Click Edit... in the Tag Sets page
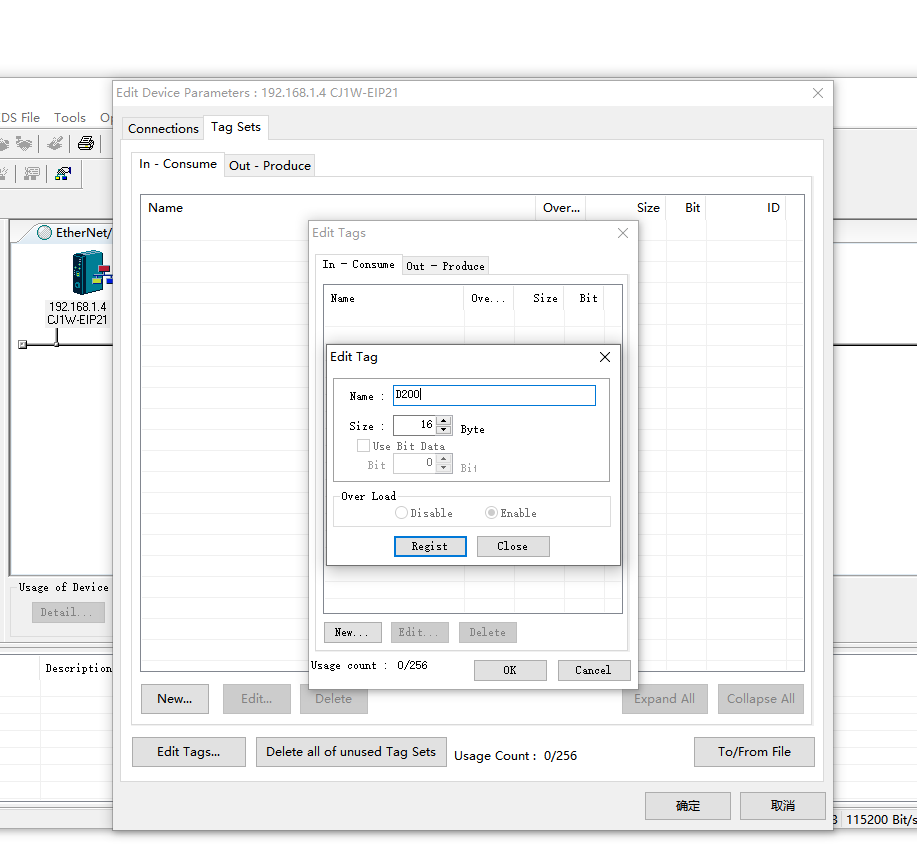 pyautogui.click(x=257, y=699)
